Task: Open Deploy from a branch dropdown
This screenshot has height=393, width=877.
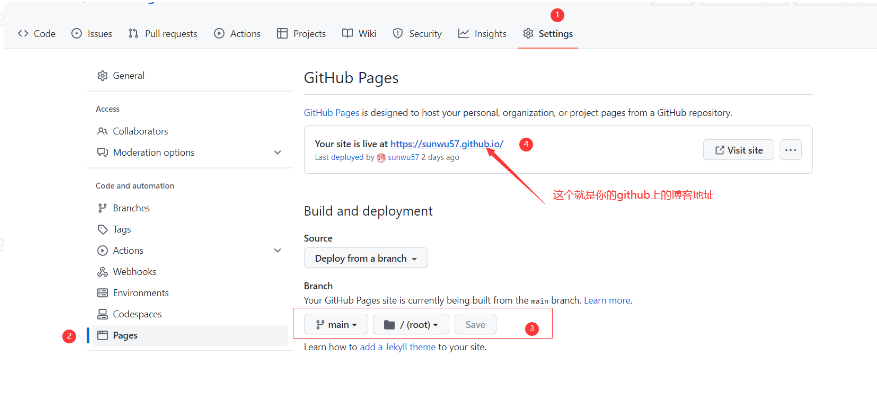Action: click(366, 258)
